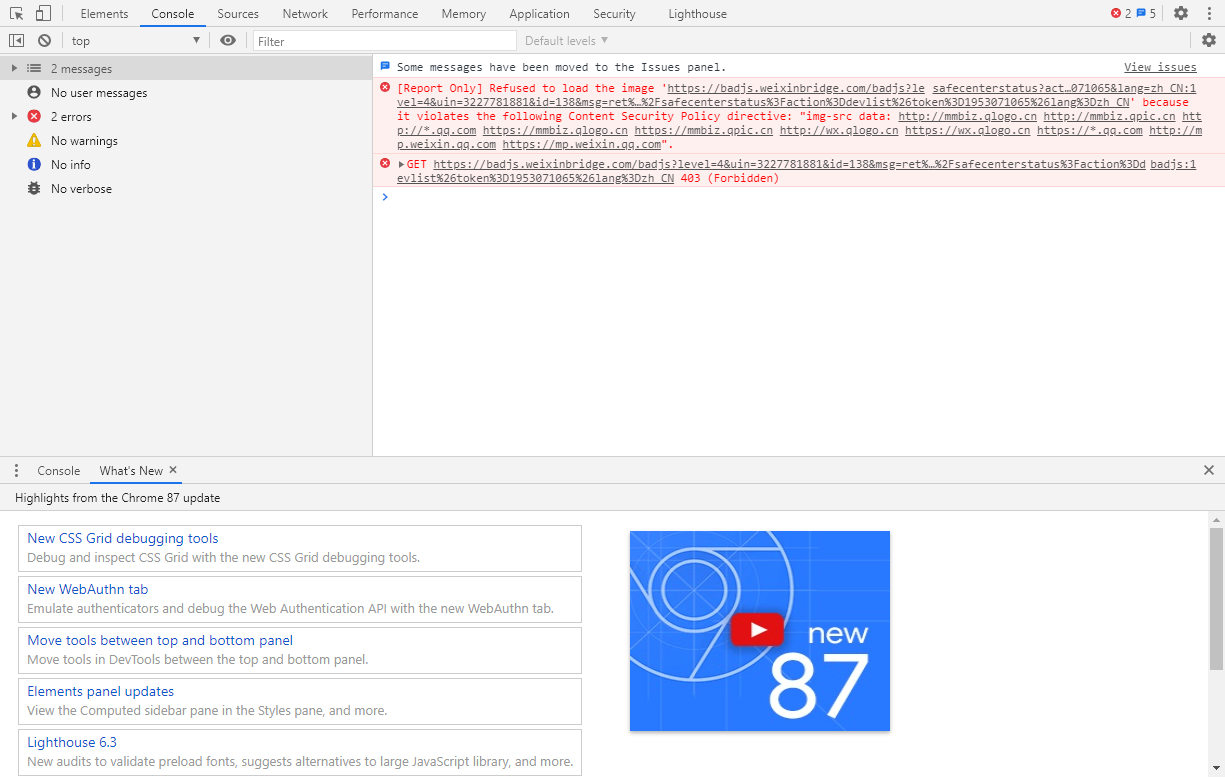The height and width of the screenshot is (777, 1225).
Task: Clear the console with the ban icon
Action: [44, 40]
